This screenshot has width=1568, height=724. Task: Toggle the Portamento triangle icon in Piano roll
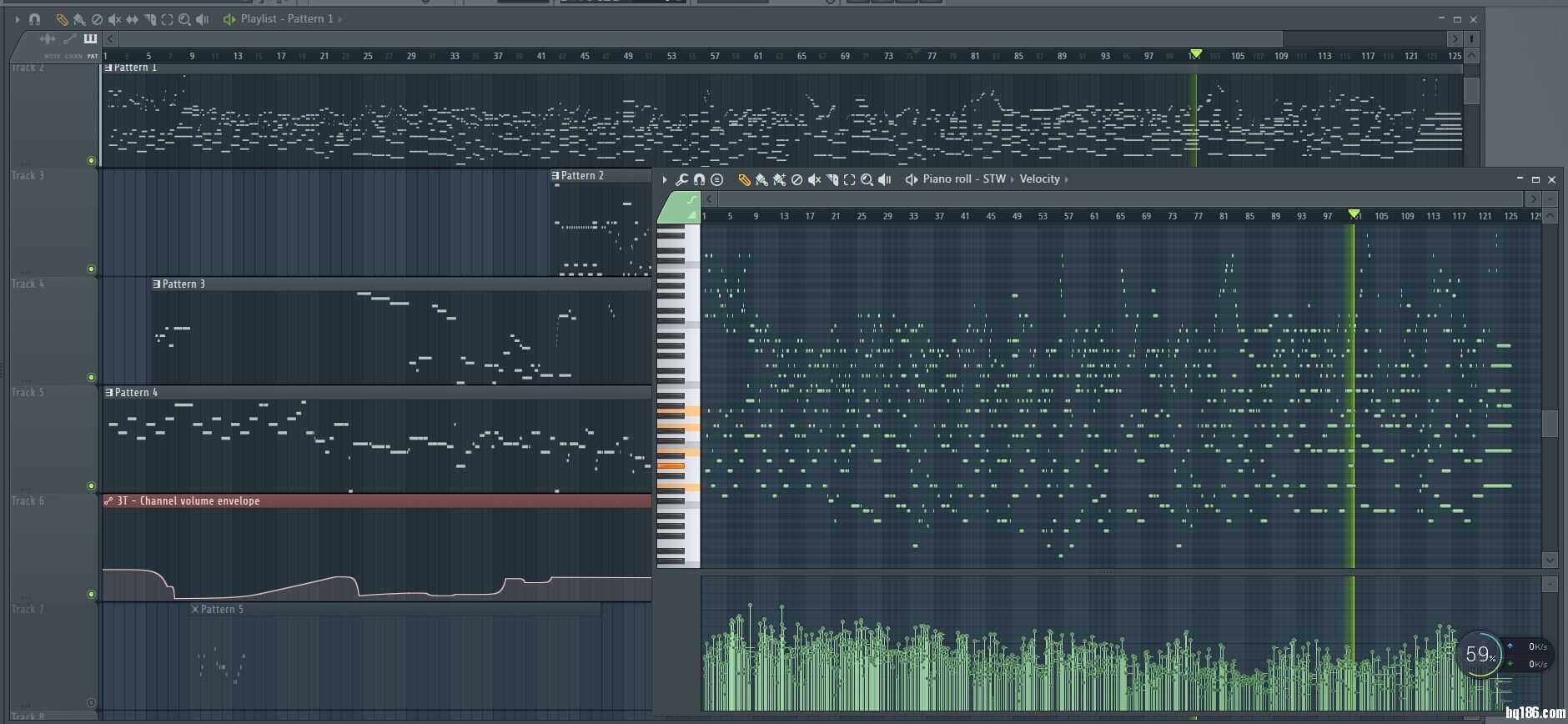click(x=691, y=215)
